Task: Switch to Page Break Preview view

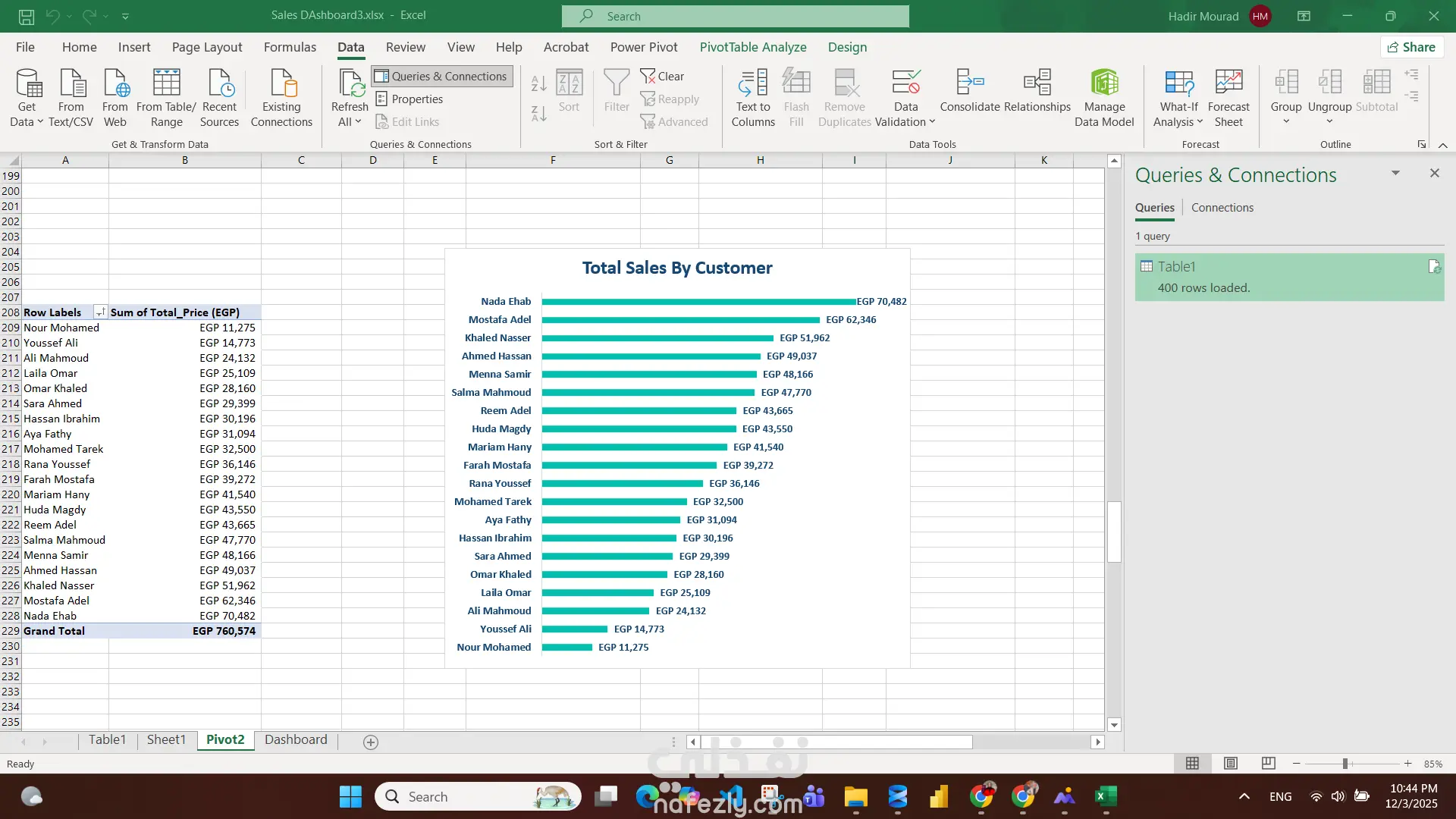Action: pos(1268,764)
